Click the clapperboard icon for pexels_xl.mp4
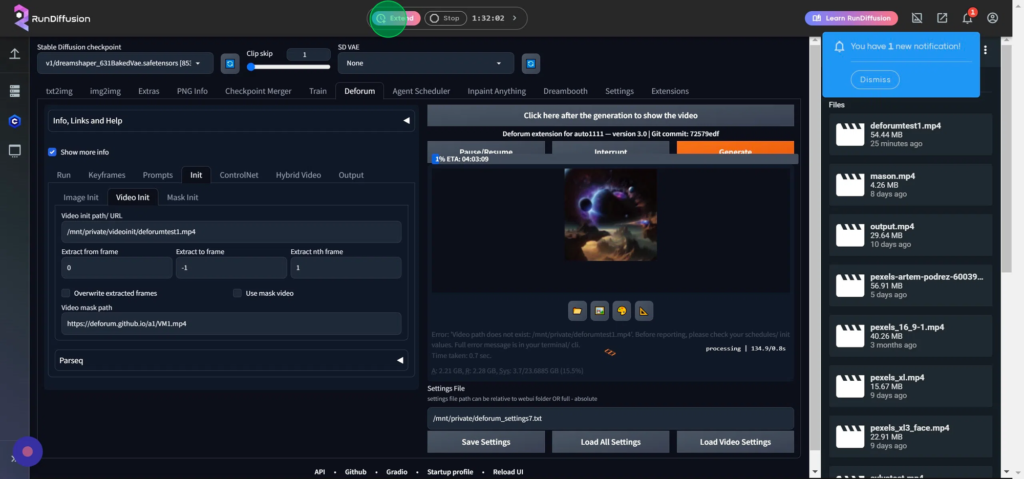This screenshot has width=1024, height=479. 850,386
